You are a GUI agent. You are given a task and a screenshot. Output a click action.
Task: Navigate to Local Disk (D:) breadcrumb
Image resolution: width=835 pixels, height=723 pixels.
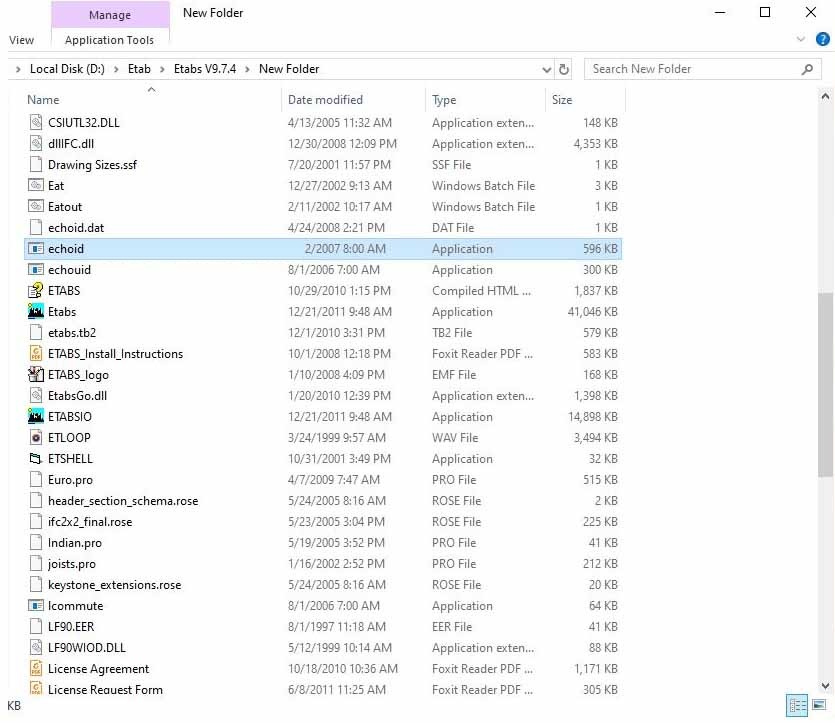click(x=61, y=69)
